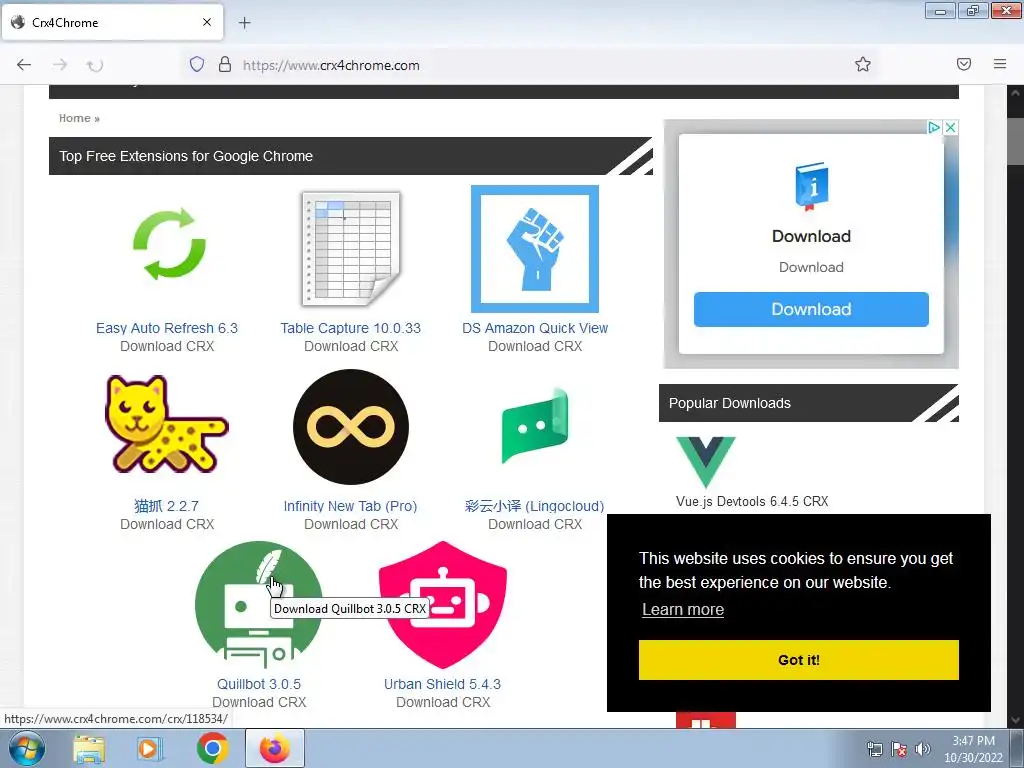1024x768 pixels.
Task: Click the blue Download ad button
Action: tap(811, 309)
